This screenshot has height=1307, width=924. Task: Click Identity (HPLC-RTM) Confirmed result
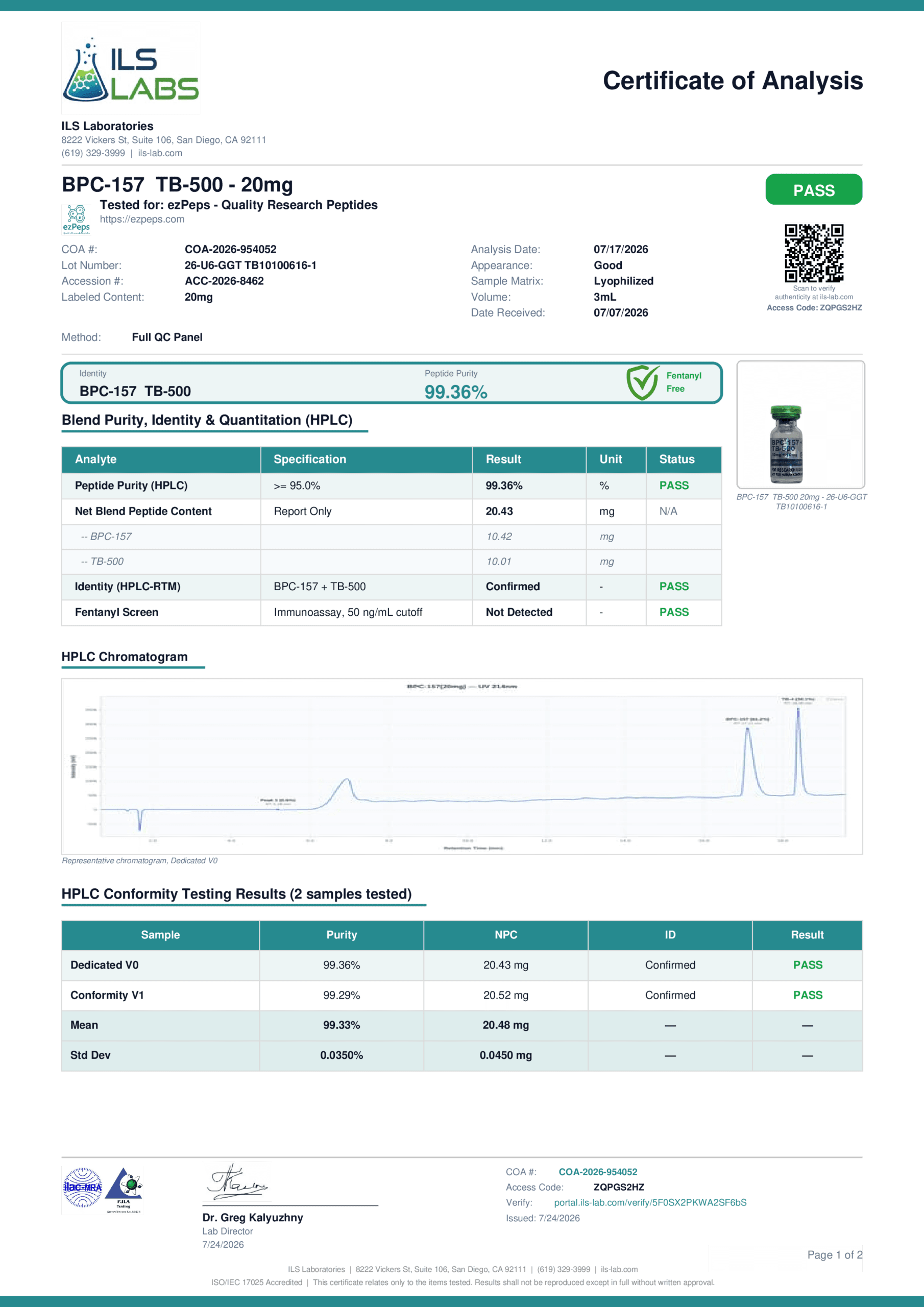[513, 586]
